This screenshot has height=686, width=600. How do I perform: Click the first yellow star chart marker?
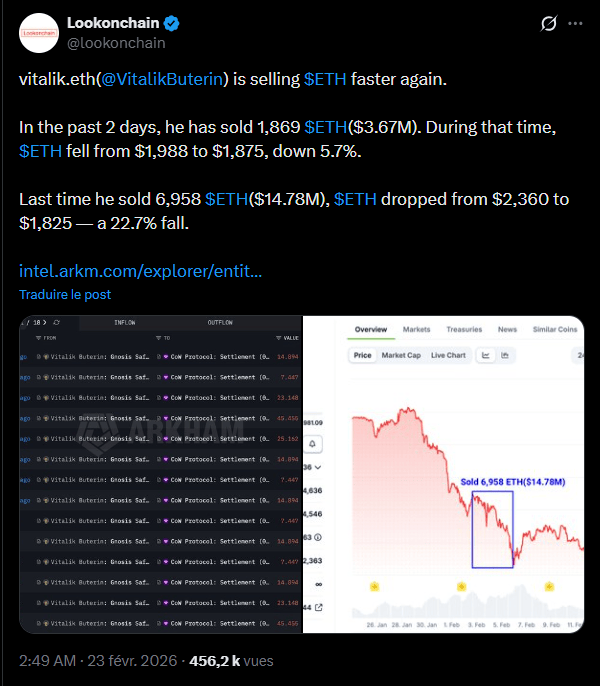point(374,586)
